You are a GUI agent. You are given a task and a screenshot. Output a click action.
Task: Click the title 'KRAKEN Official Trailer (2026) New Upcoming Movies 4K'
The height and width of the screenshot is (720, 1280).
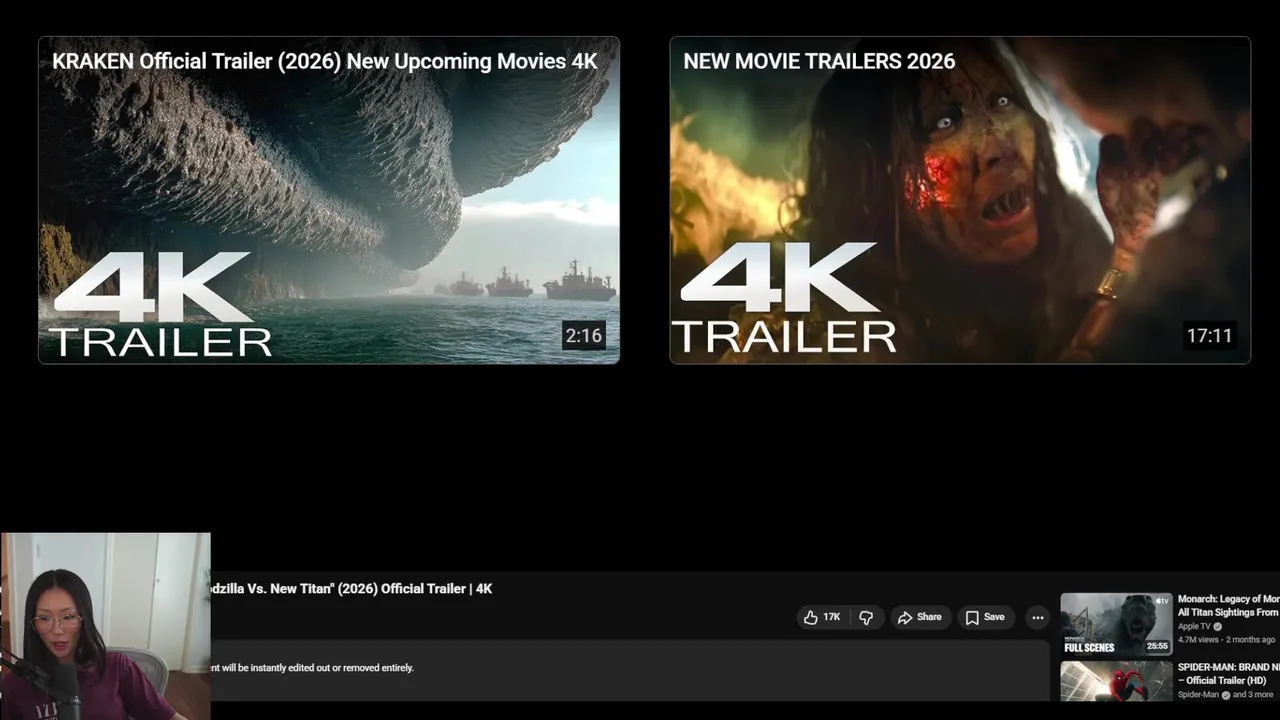(x=324, y=61)
